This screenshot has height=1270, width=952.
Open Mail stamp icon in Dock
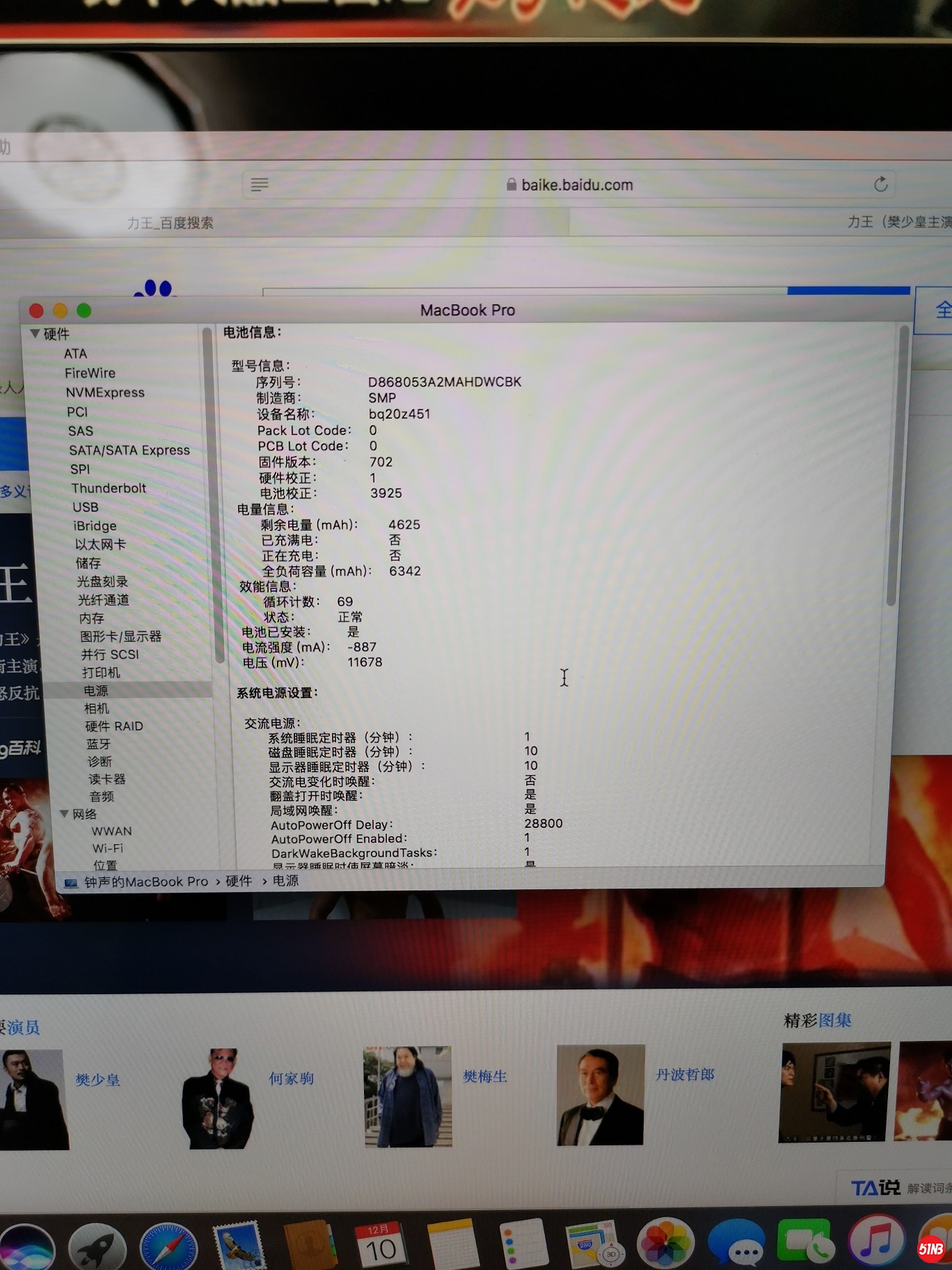[239, 1246]
